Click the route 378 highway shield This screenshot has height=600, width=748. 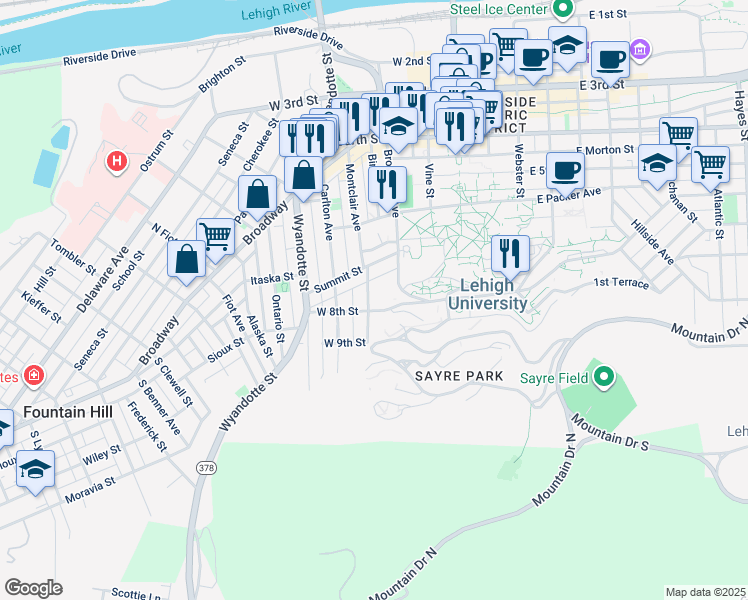point(206,468)
